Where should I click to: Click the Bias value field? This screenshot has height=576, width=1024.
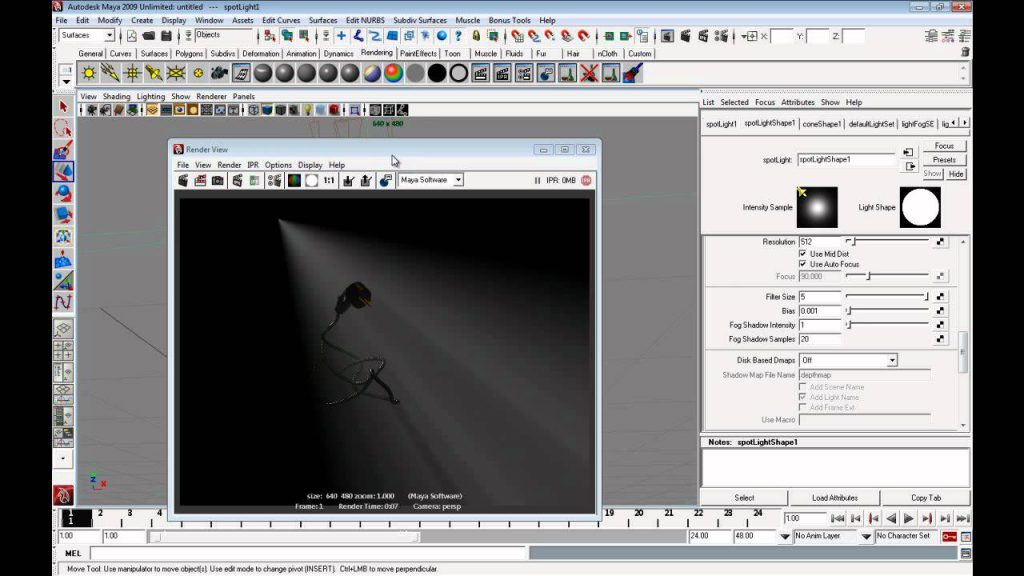point(820,311)
